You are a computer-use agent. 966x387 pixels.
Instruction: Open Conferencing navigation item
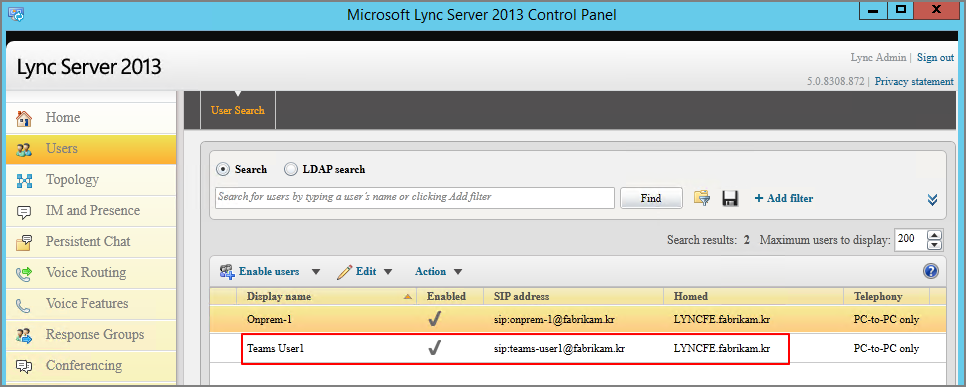(x=91, y=365)
